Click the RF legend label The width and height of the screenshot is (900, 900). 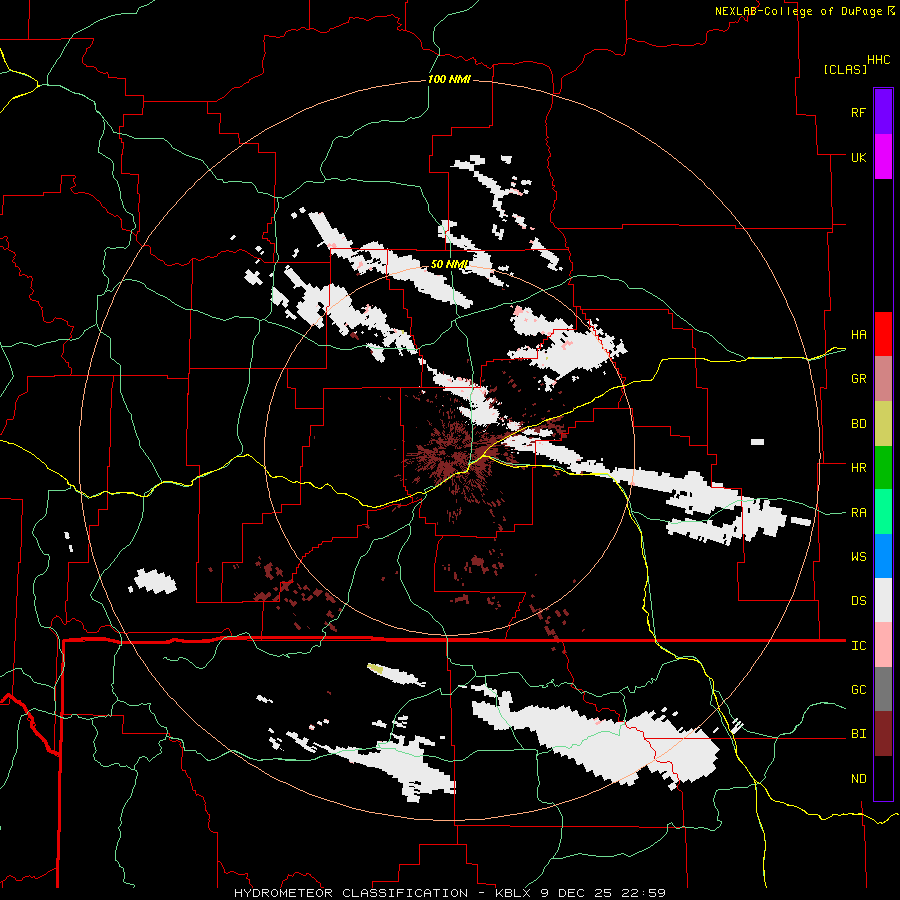click(x=858, y=112)
